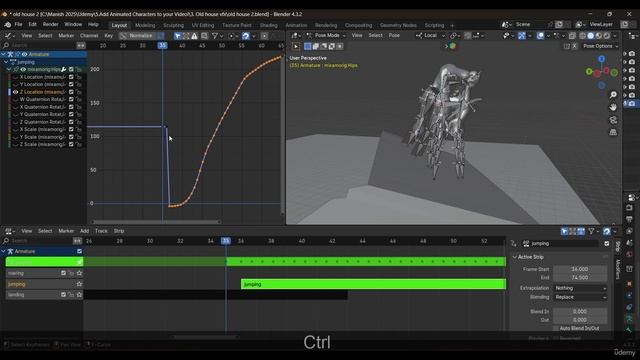Open the NLA Add menu
640x360 pixels.
pyautogui.click(x=84, y=231)
